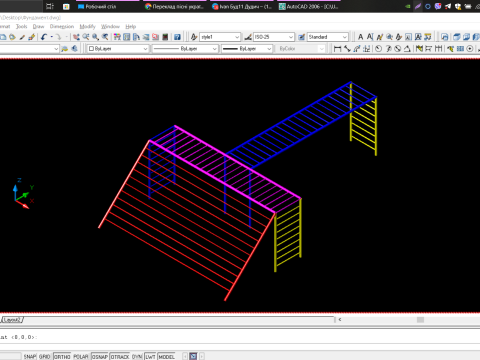480x360 pixels.
Task: Open Робочий стіл taskbar item
Action: [x=107, y=6]
